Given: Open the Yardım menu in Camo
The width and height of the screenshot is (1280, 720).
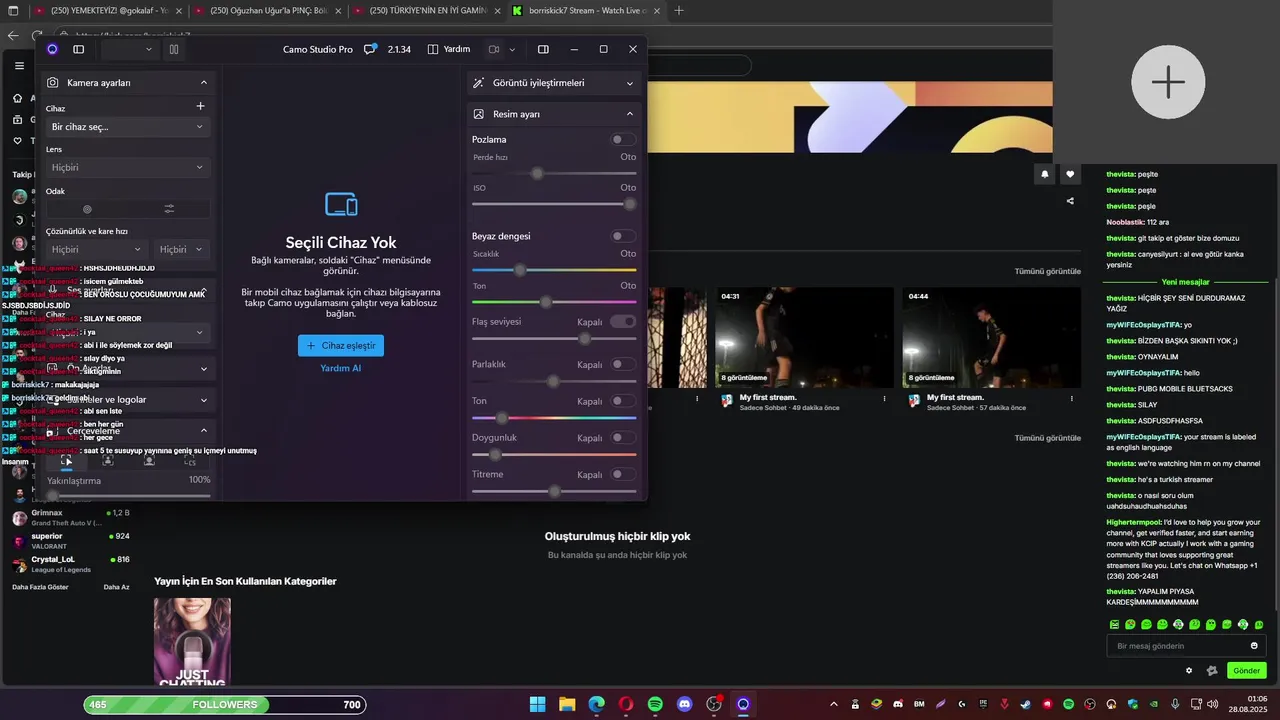Looking at the screenshot, I should (x=448, y=49).
